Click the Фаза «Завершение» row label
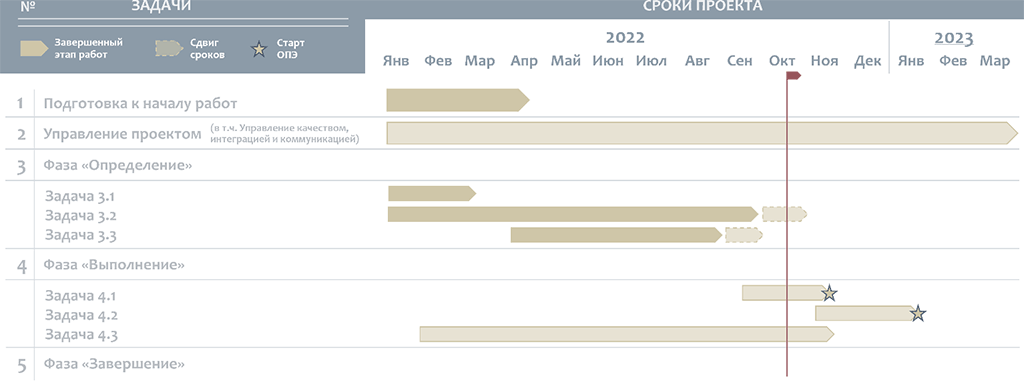Screen dimensions: 1024x387 (114, 364)
